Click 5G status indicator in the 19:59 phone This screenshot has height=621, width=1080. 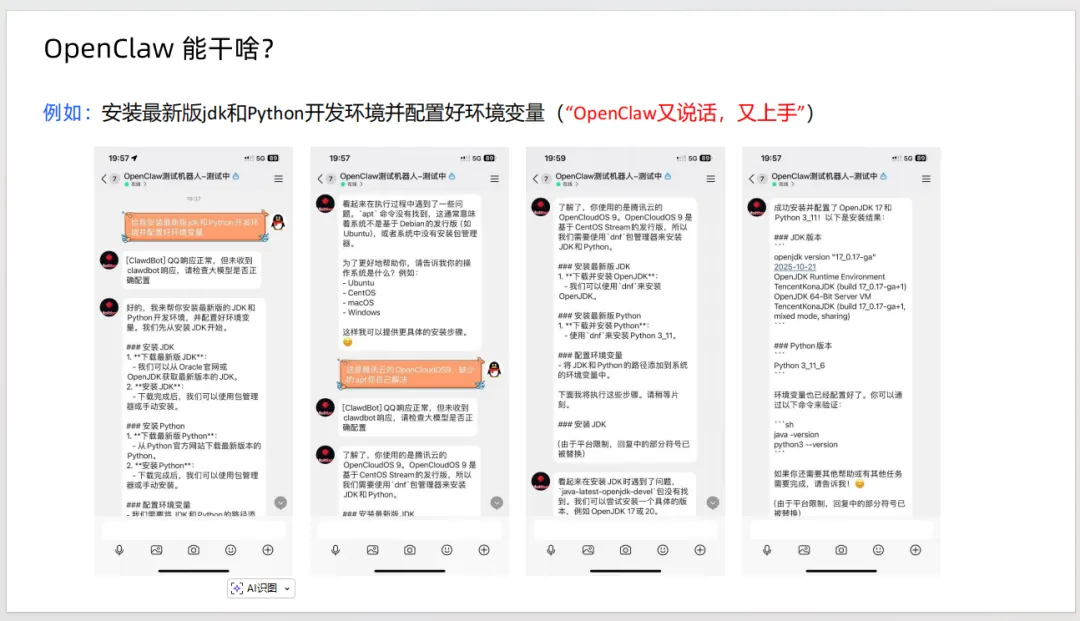(692, 158)
